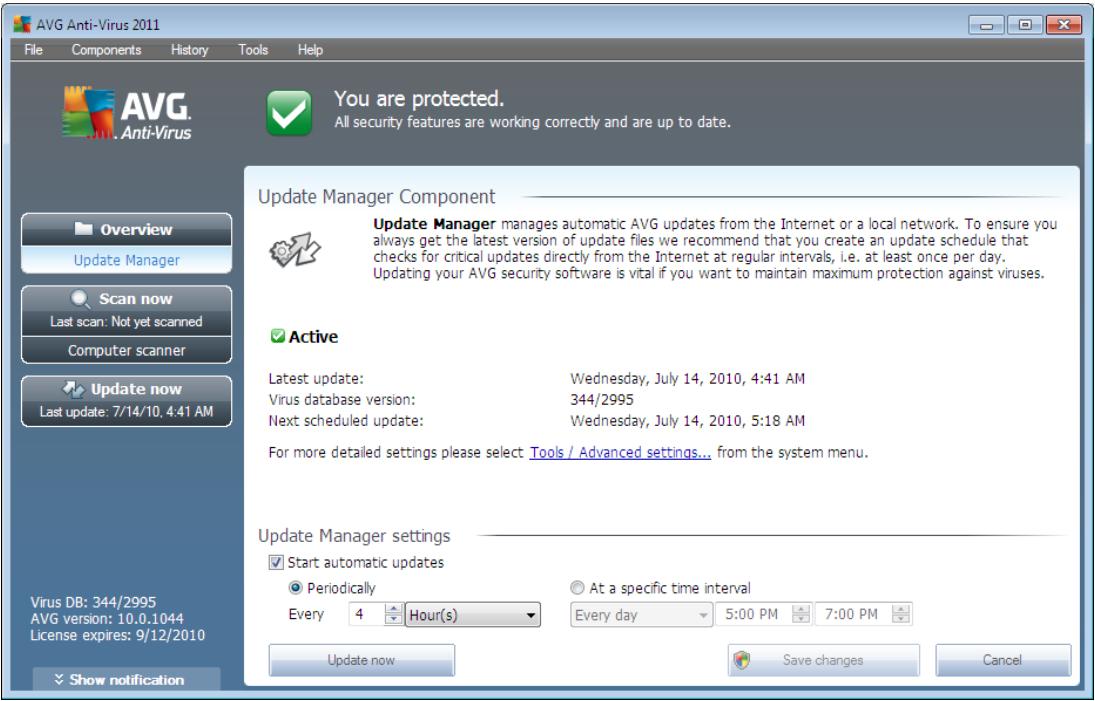The image size is (1095, 701).
Task: Decrease the Every interval value
Action: (x=394, y=620)
